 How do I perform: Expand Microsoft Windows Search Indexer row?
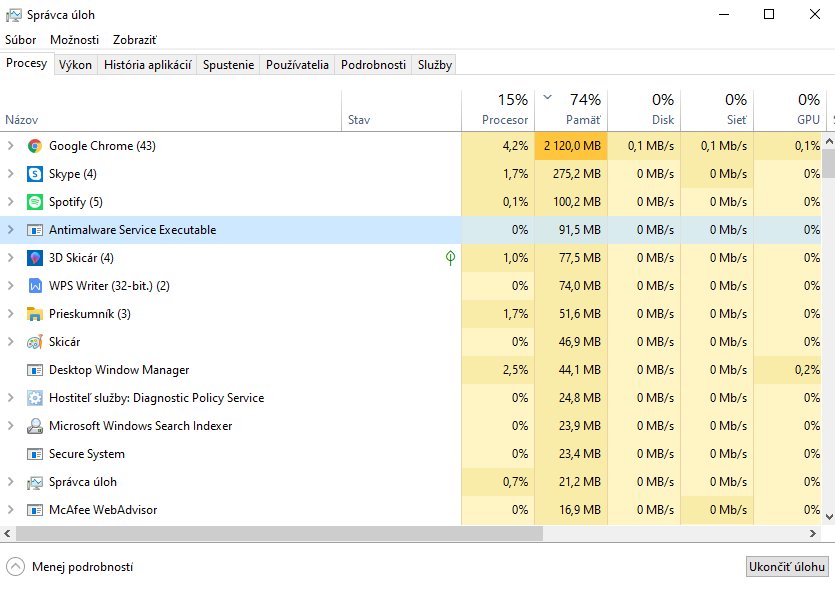coord(11,426)
